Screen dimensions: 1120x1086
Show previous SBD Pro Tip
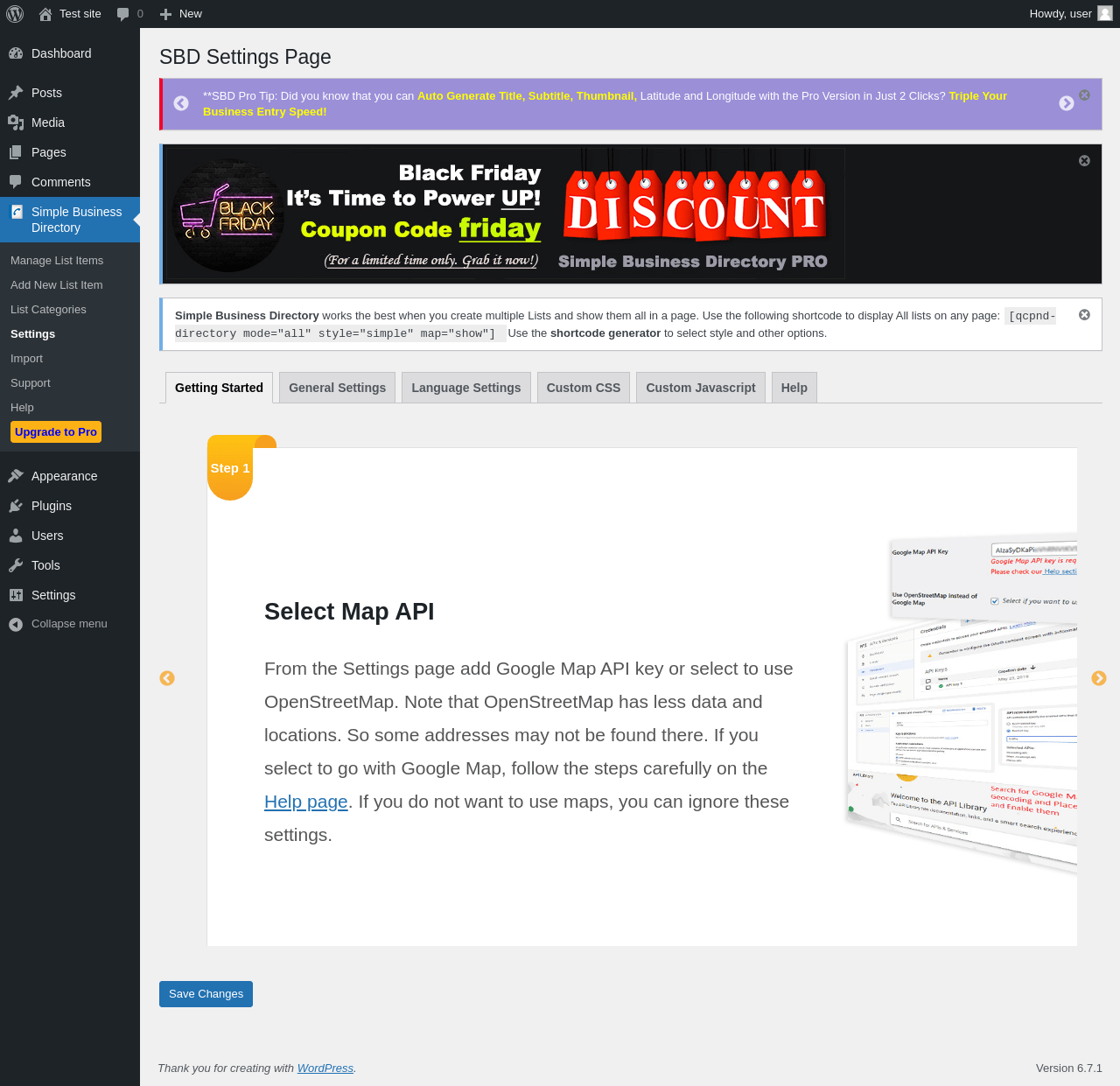181,103
